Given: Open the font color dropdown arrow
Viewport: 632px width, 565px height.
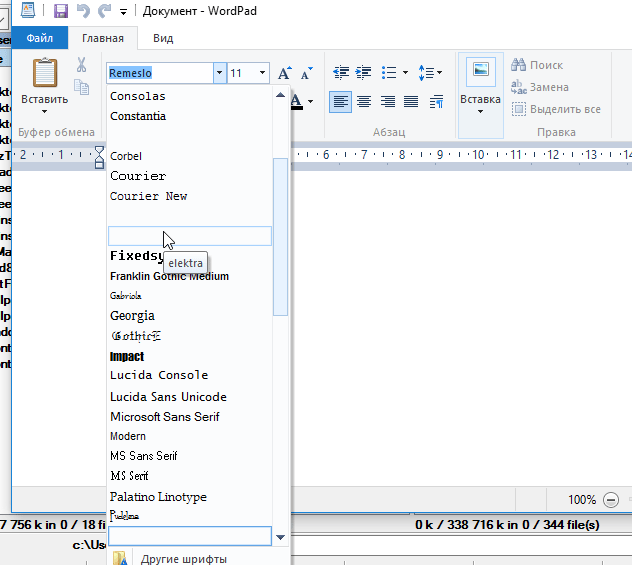Looking at the screenshot, I should tap(310, 101).
